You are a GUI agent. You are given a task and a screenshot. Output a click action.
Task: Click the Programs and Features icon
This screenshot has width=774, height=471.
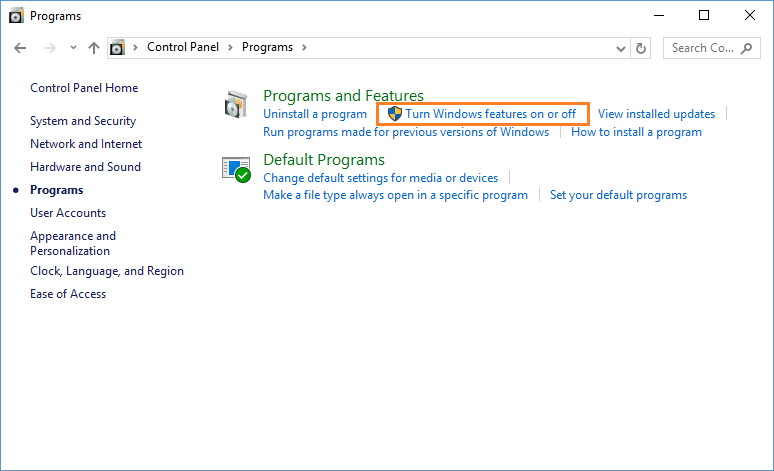coord(236,104)
